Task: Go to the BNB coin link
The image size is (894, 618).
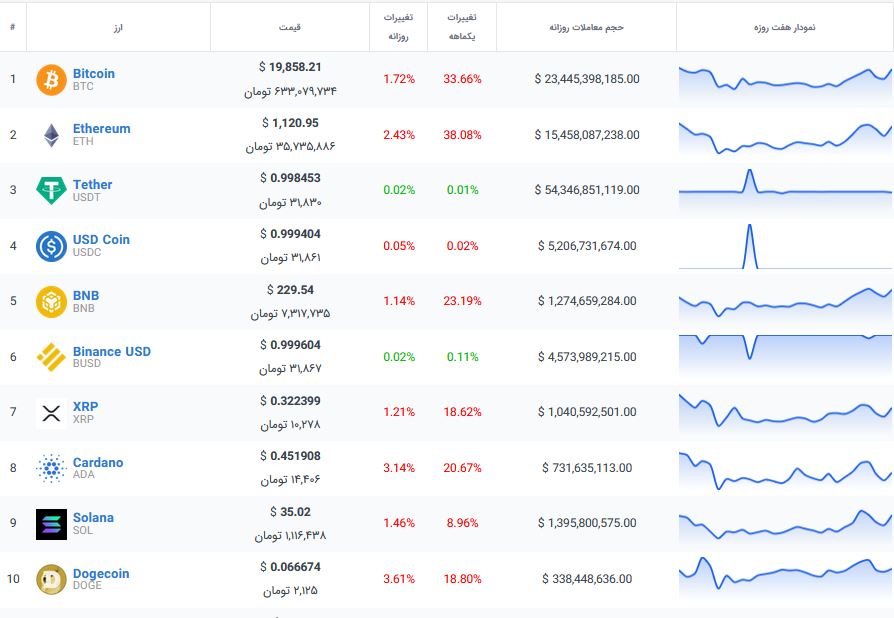Action: pos(86,295)
